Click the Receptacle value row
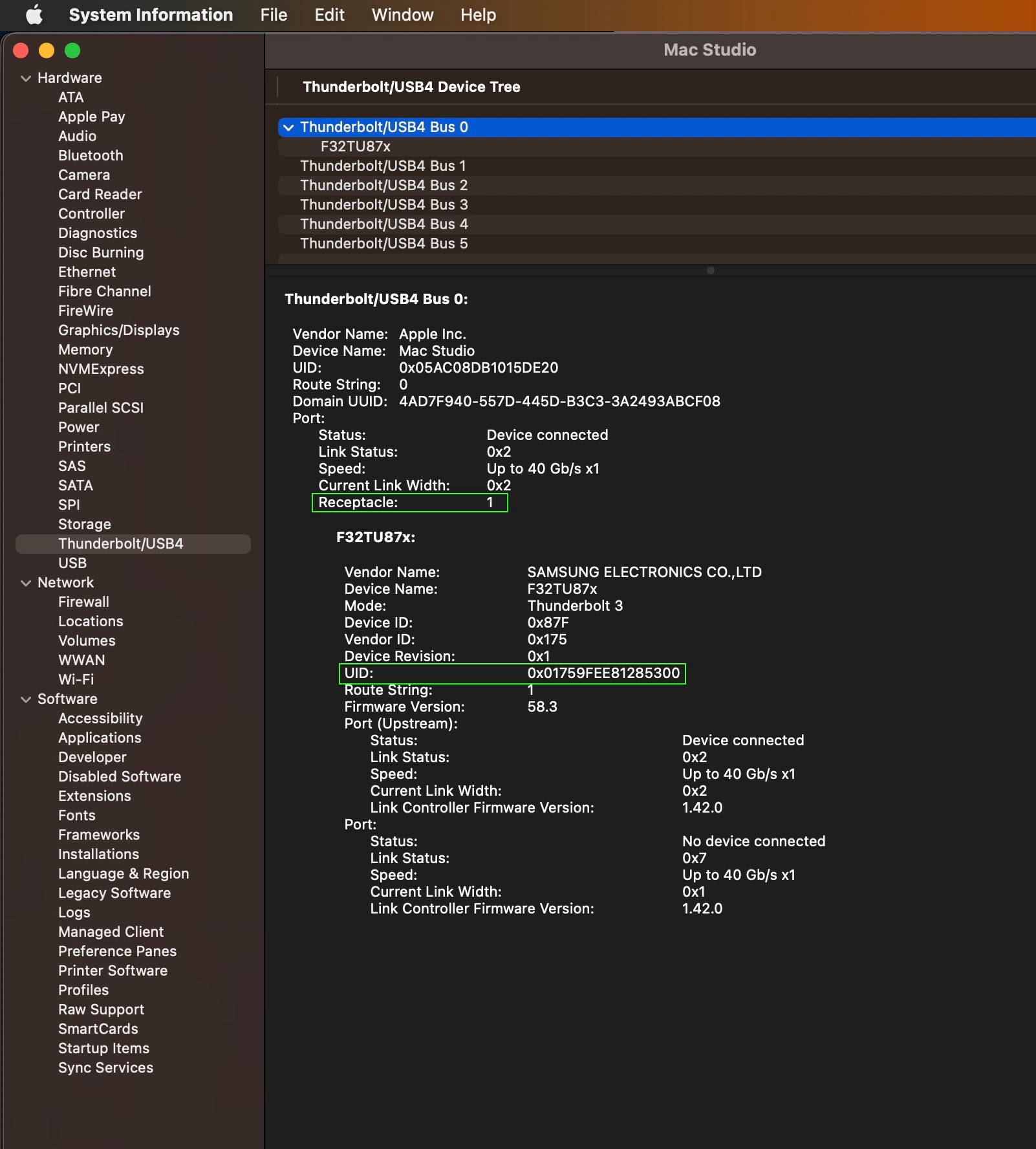The image size is (1036, 1149). (409, 503)
